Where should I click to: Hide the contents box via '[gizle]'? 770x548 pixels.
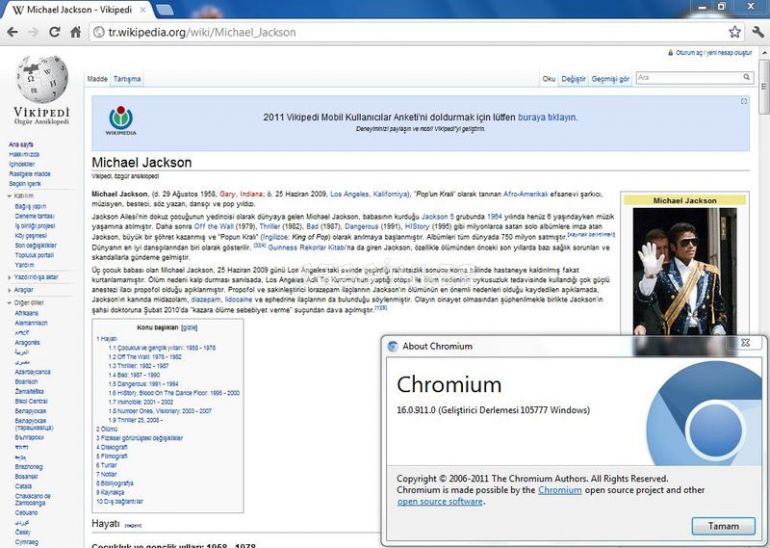click(x=190, y=328)
